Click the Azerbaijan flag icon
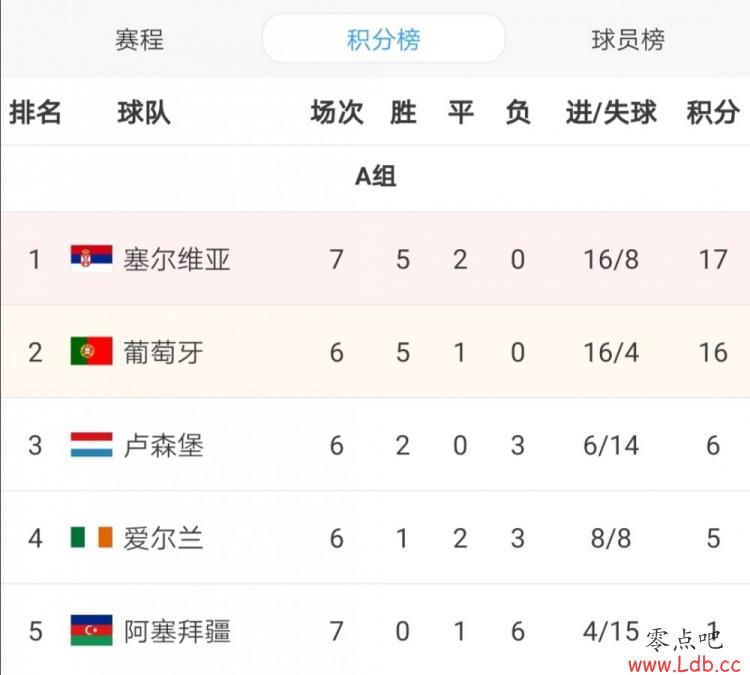 [91, 630]
